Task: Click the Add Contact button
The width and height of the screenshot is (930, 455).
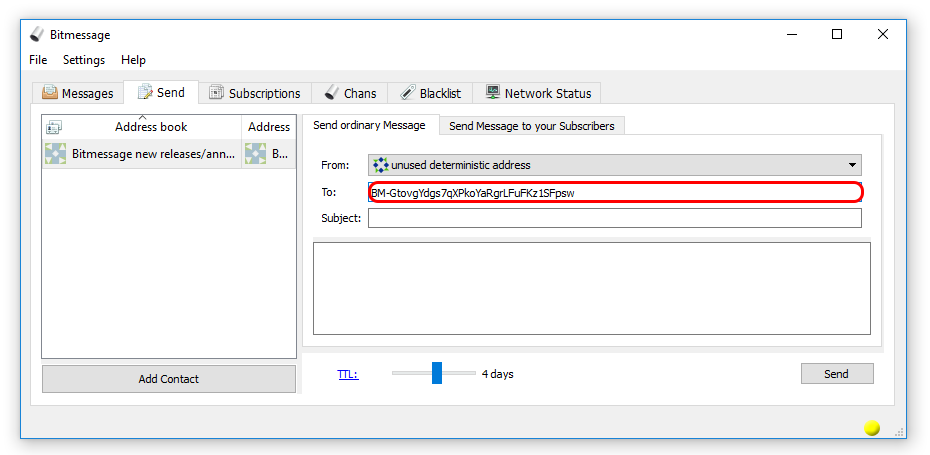Action: (168, 378)
